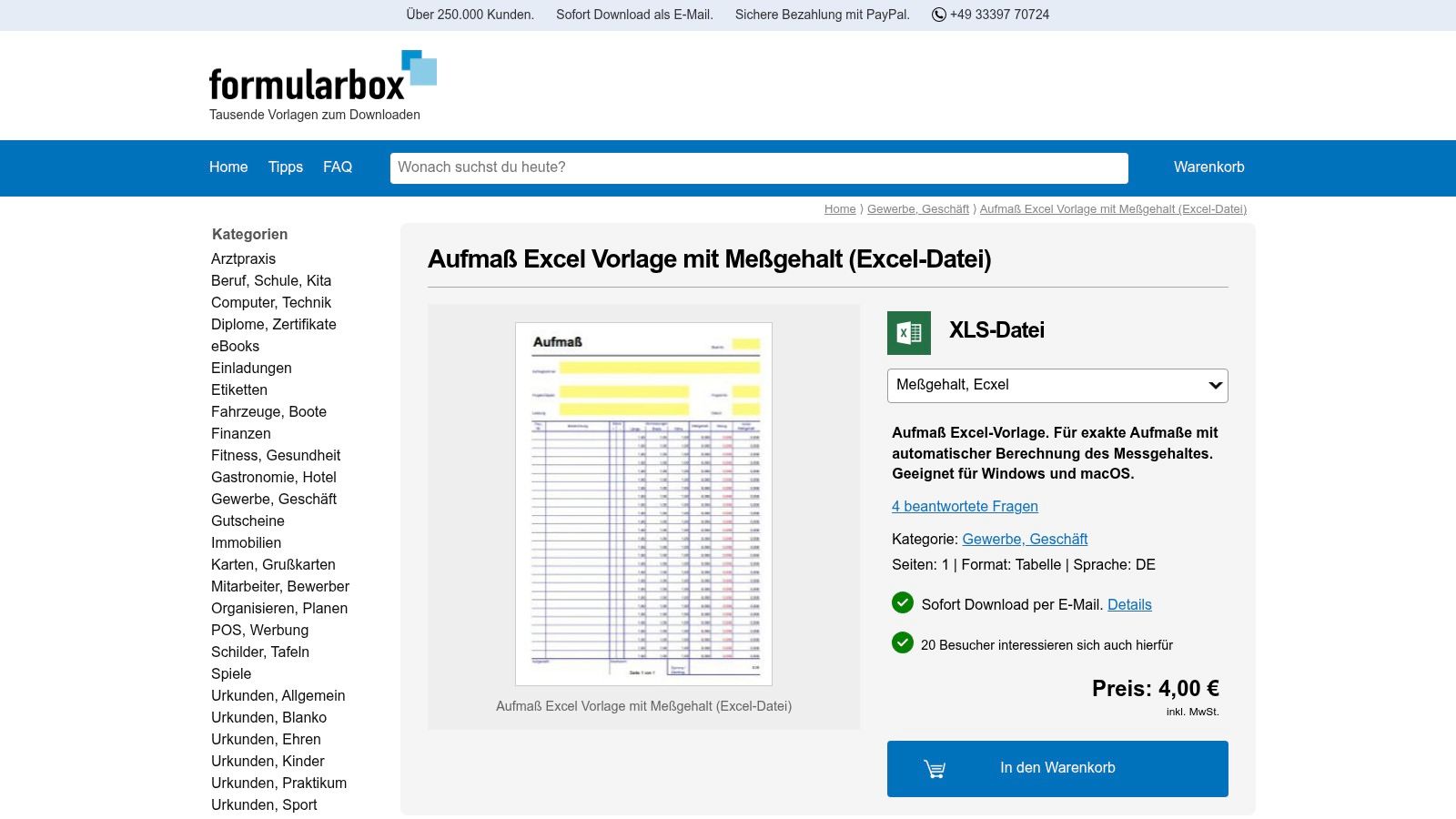Browse the Schilder, Tafeln category
Viewport: 1456px width, 819px height.
tap(260, 652)
